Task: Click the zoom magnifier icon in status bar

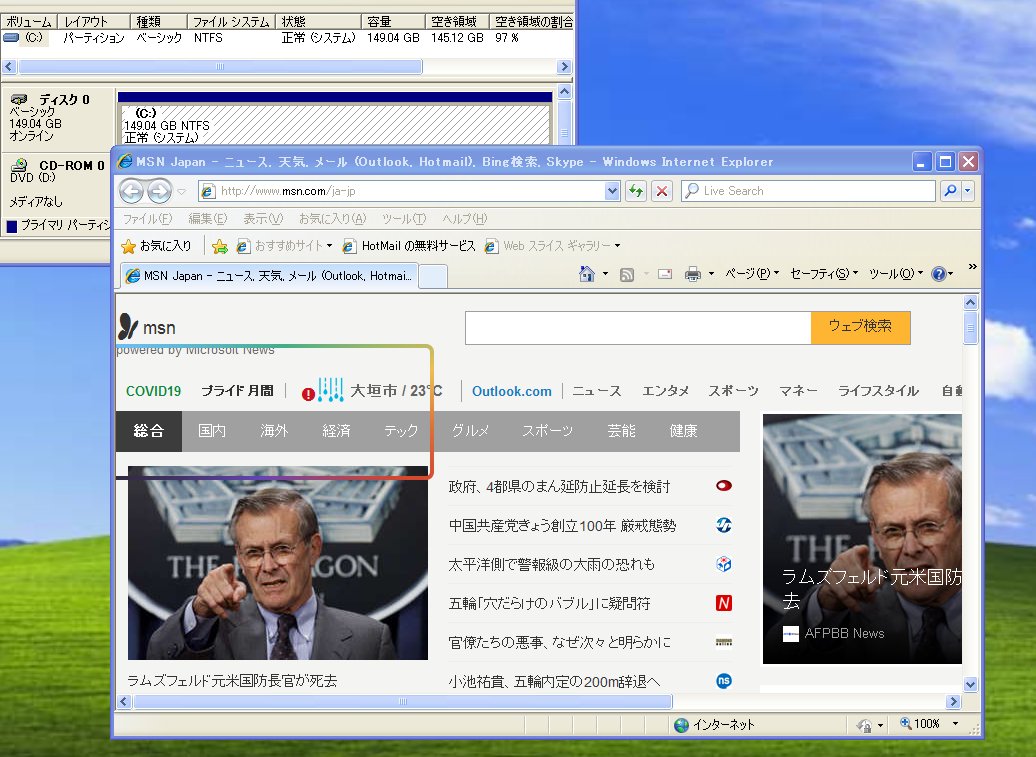Action: (906, 723)
